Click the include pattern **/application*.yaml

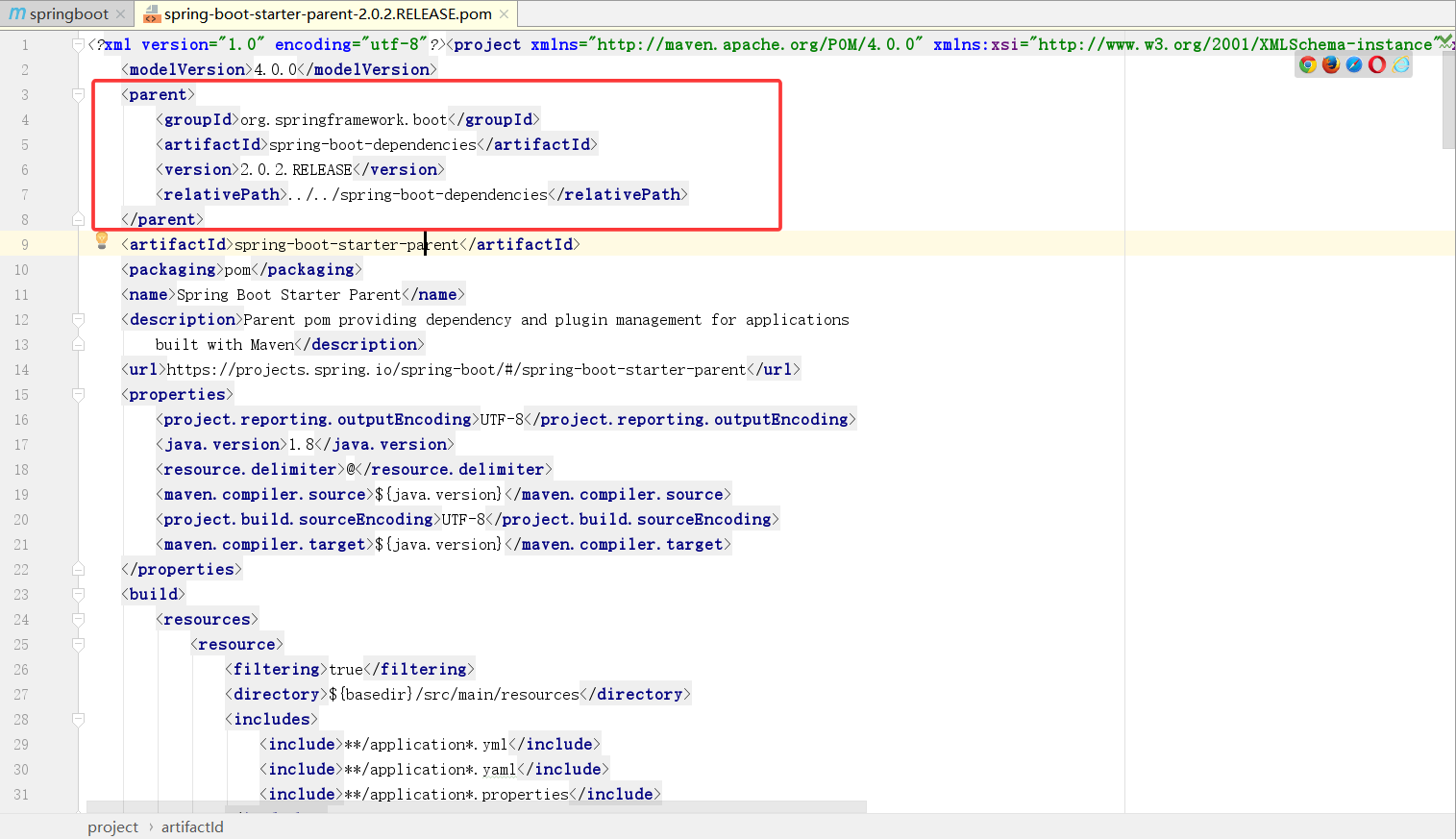pos(431,769)
